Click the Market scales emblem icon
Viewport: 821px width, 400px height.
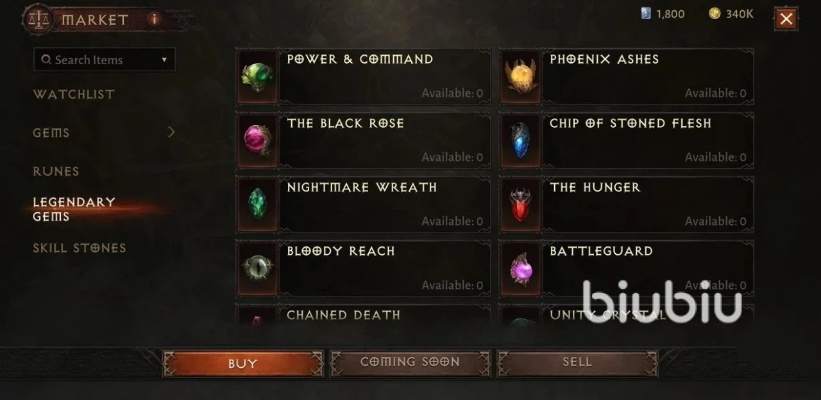[x=38, y=19]
